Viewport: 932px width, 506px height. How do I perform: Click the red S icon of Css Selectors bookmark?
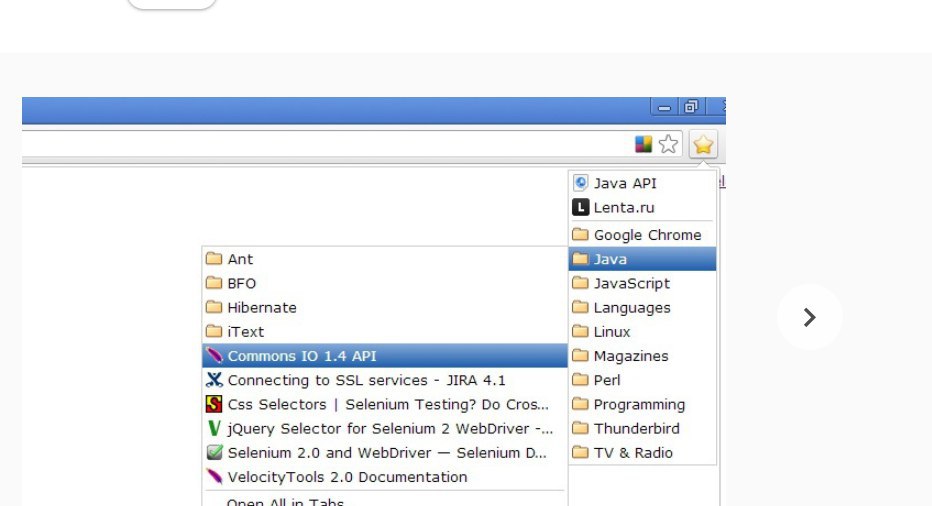214,404
